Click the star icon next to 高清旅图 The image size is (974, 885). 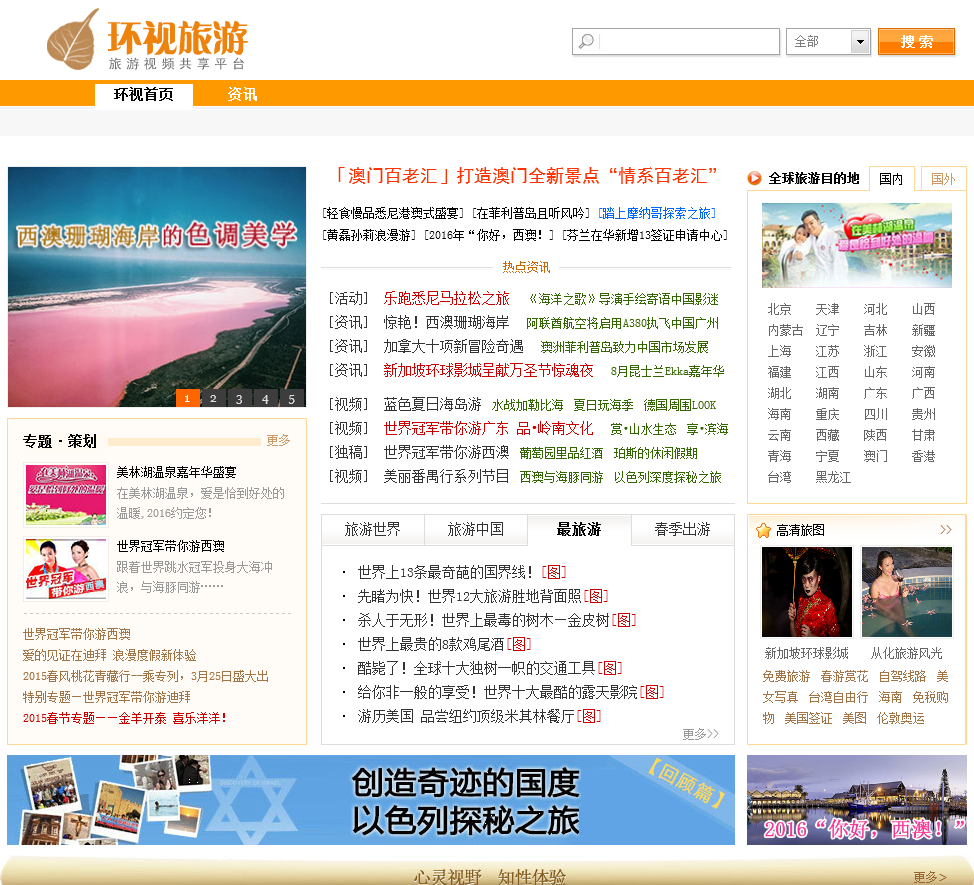[763, 530]
